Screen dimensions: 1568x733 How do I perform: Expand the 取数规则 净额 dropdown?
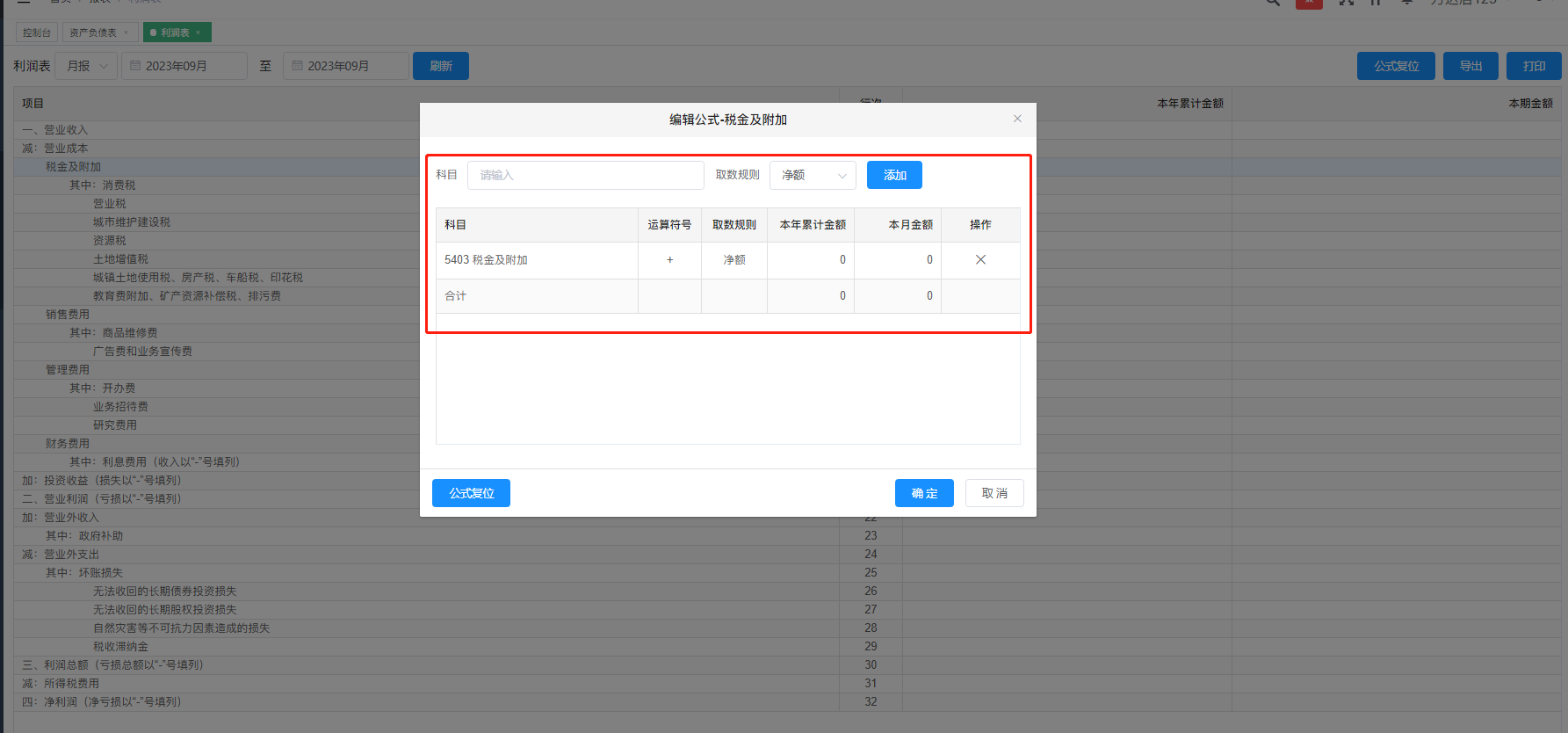(813, 175)
